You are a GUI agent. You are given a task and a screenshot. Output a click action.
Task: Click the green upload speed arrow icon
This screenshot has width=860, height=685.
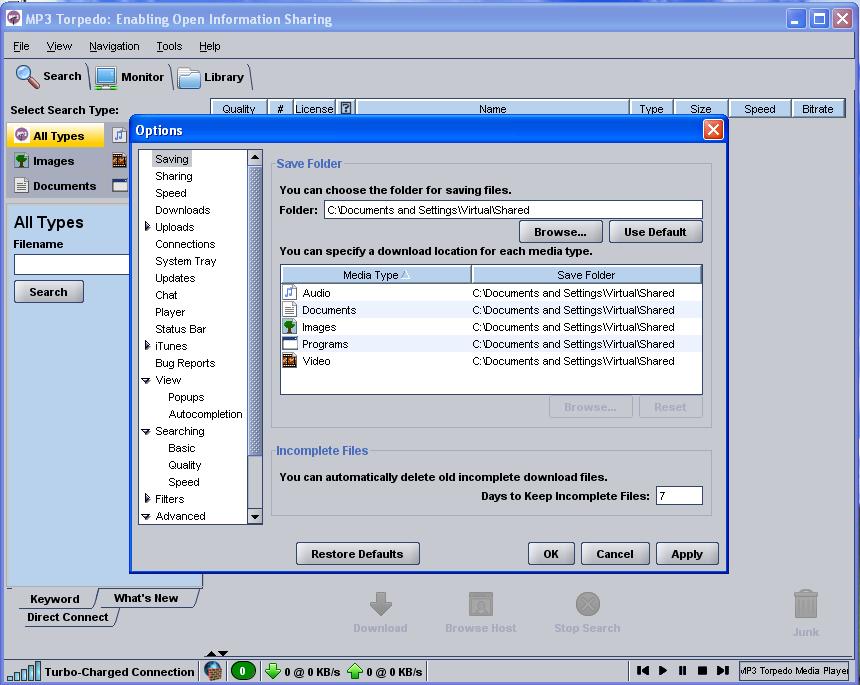point(355,671)
